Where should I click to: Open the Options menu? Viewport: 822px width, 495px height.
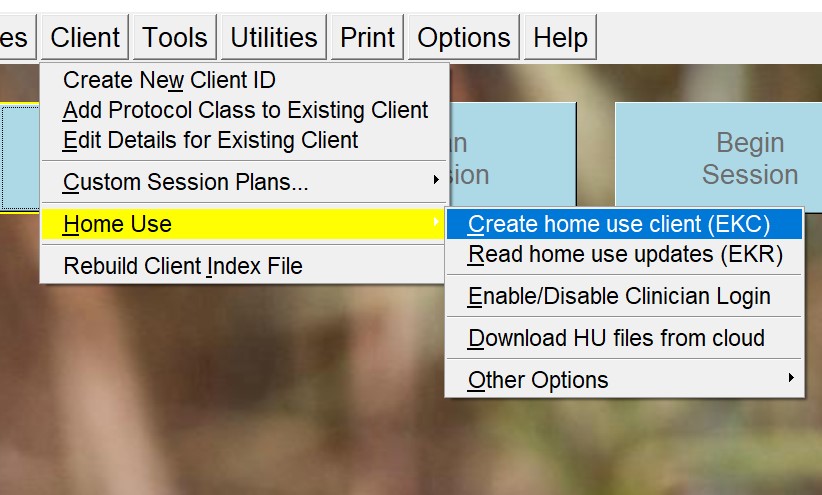pos(463,37)
